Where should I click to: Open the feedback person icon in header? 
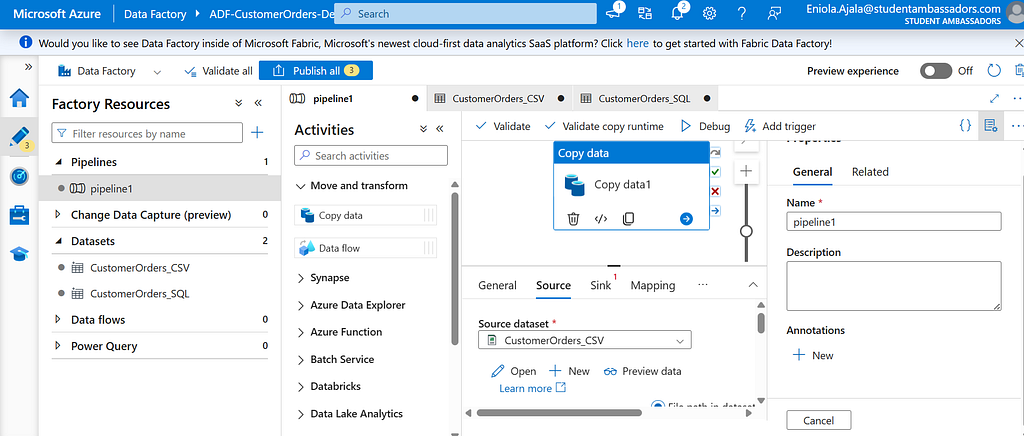point(774,14)
